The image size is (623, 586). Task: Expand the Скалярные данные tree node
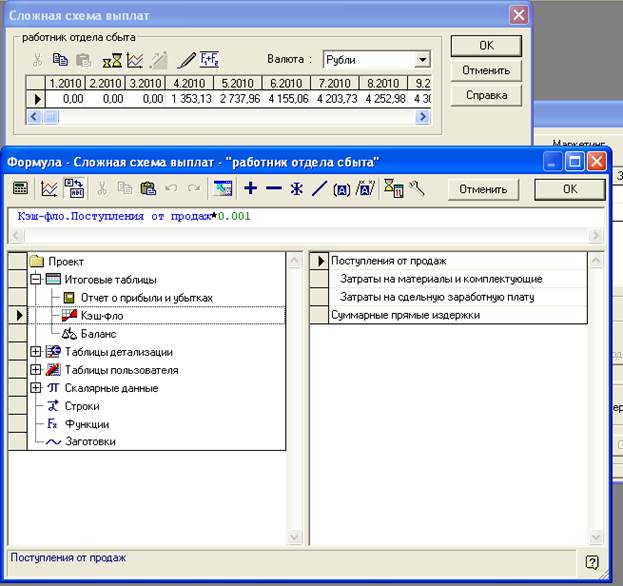pyautogui.click(x=36, y=388)
